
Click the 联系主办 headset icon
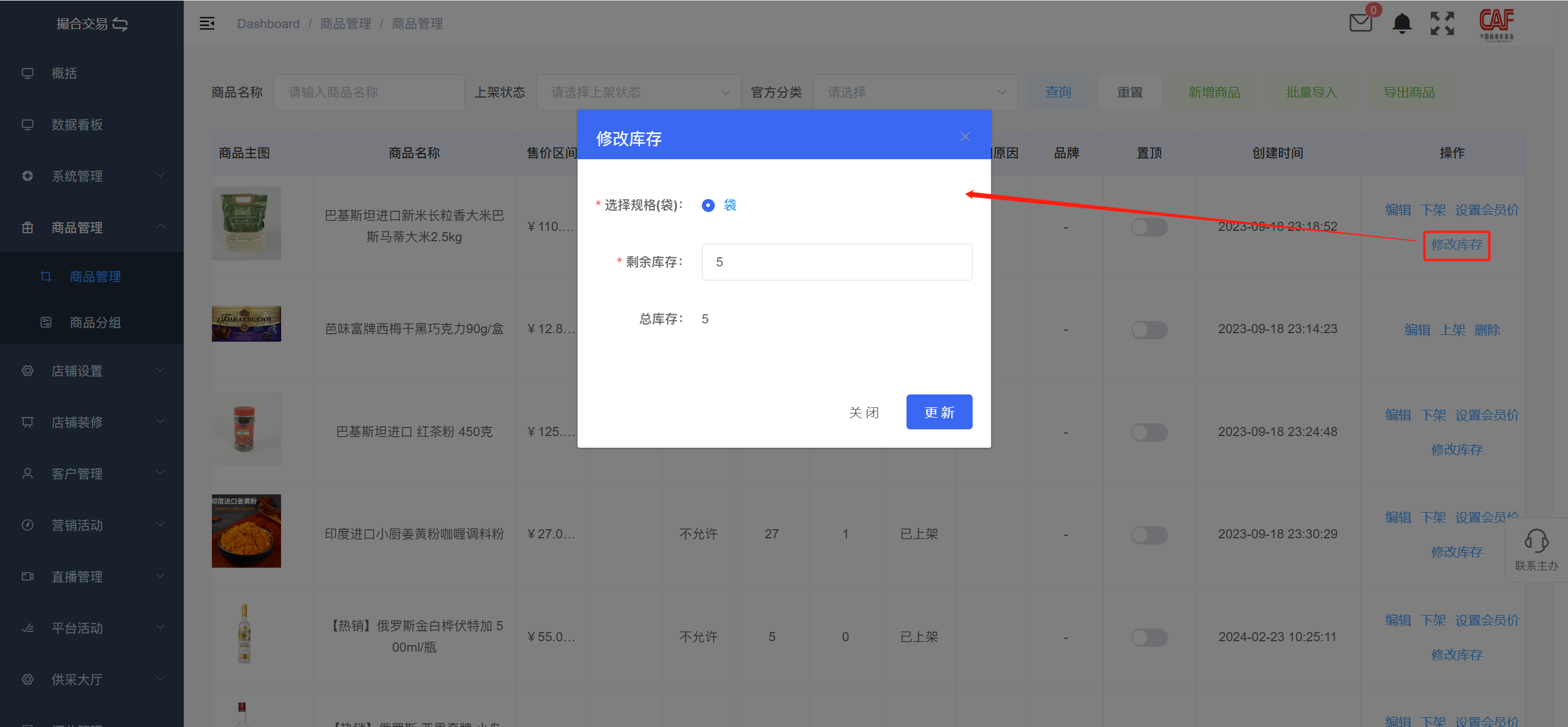tap(1536, 541)
